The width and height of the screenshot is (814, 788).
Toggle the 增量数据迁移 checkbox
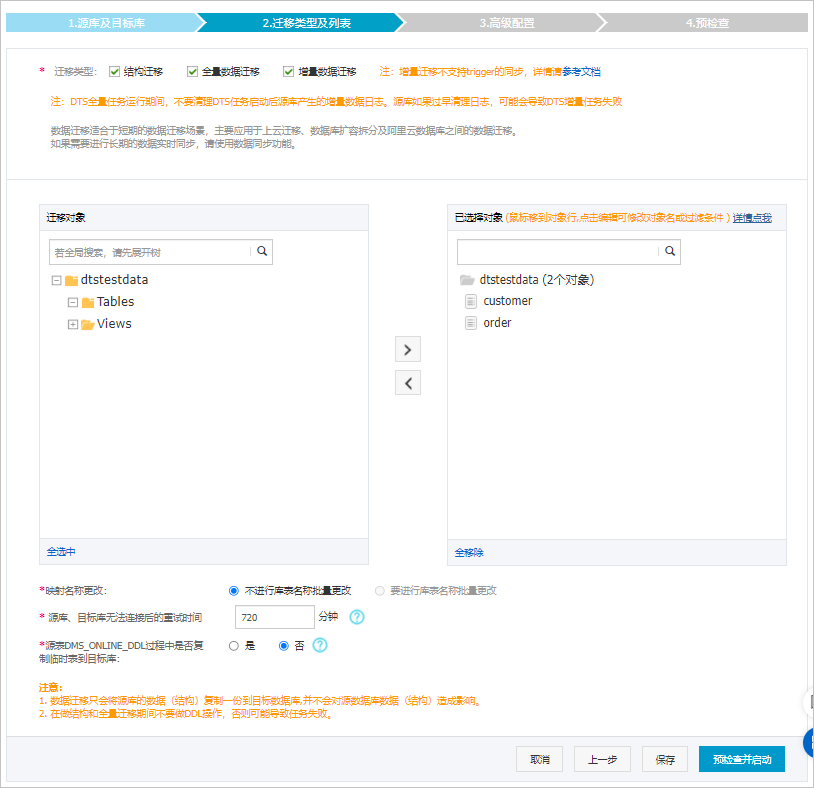point(289,72)
